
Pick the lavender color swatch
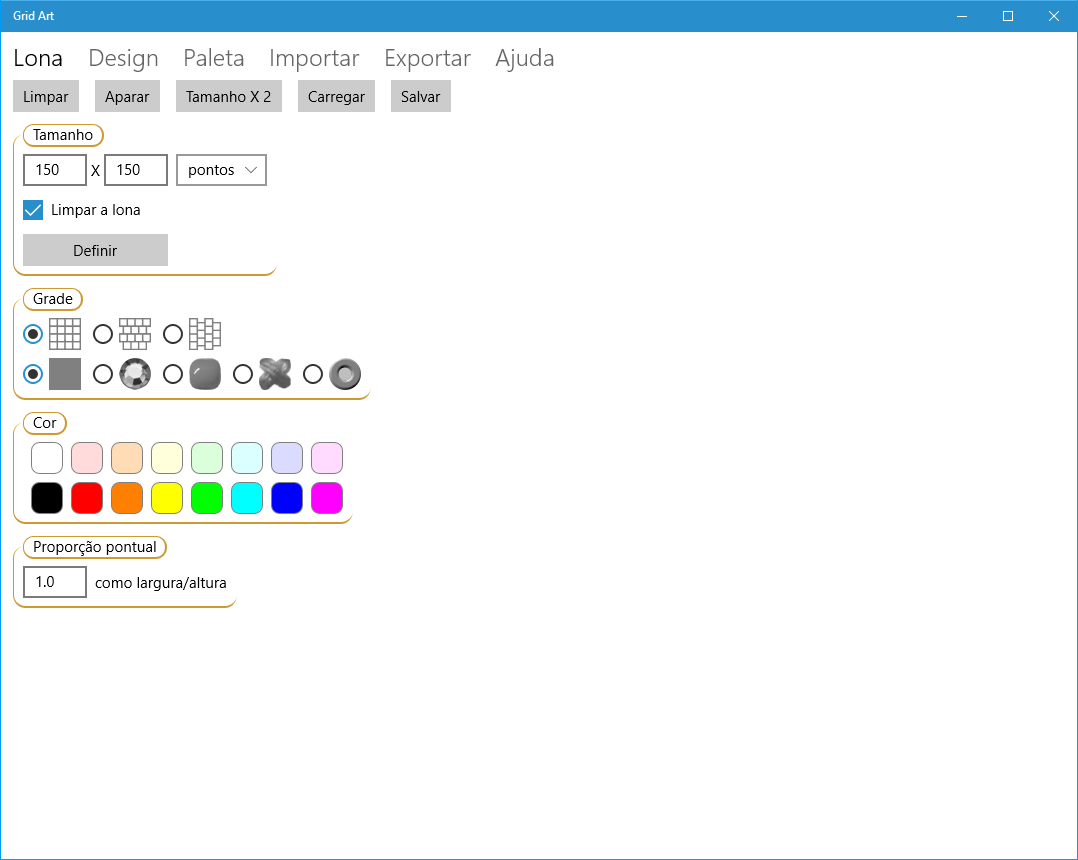pyautogui.click(x=287, y=458)
